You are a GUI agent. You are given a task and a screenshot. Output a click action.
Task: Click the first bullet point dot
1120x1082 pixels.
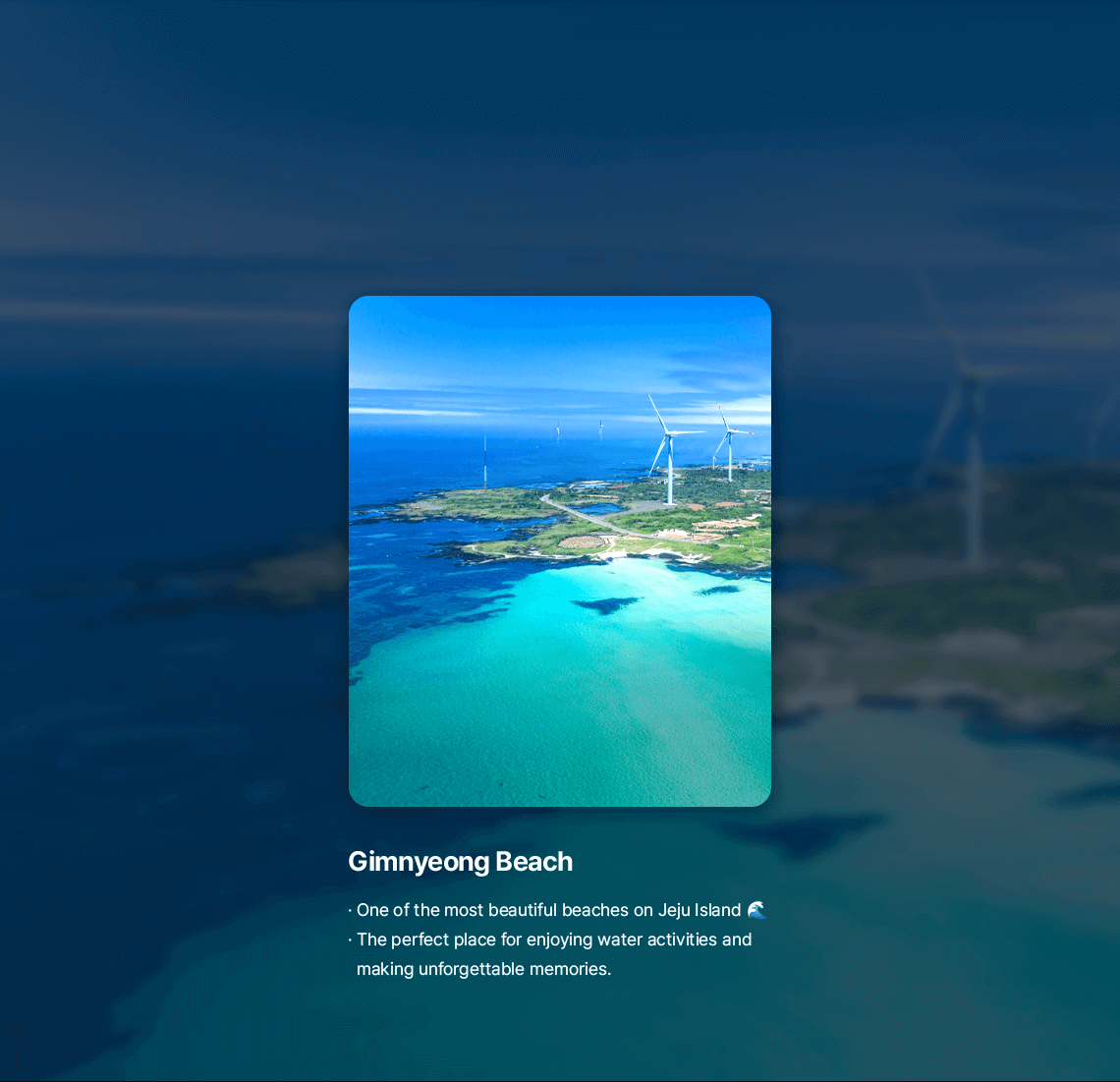pyautogui.click(x=350, y=911)
